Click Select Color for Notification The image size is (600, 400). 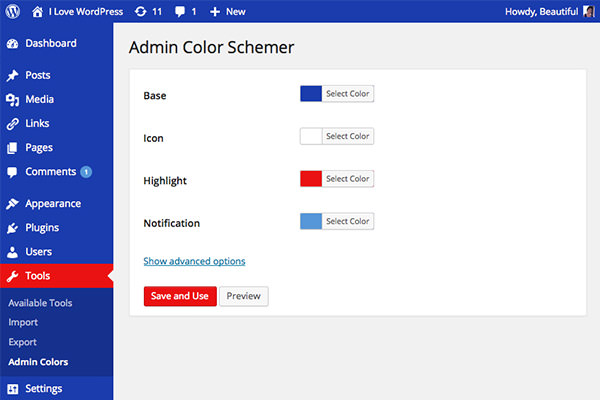(x=348, y=221)
